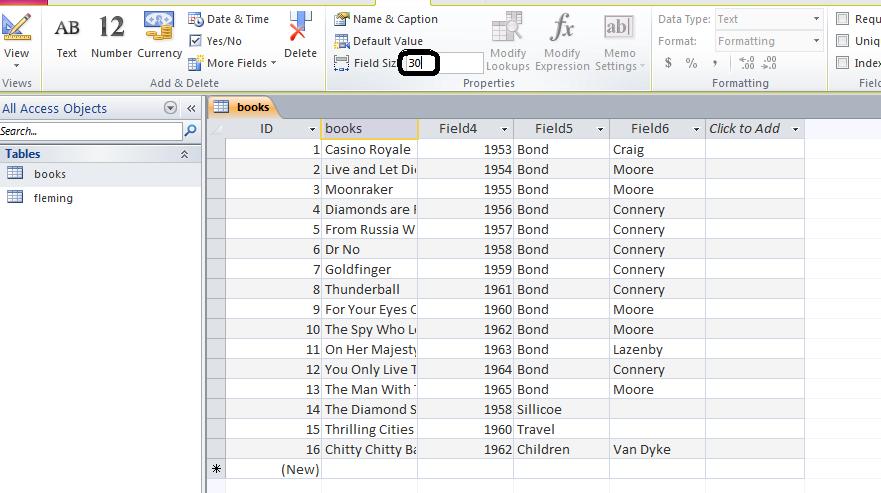Viewport: 881px width, 493px height.
Task: Add a Text field with AB icon
Action: (66, 26)
